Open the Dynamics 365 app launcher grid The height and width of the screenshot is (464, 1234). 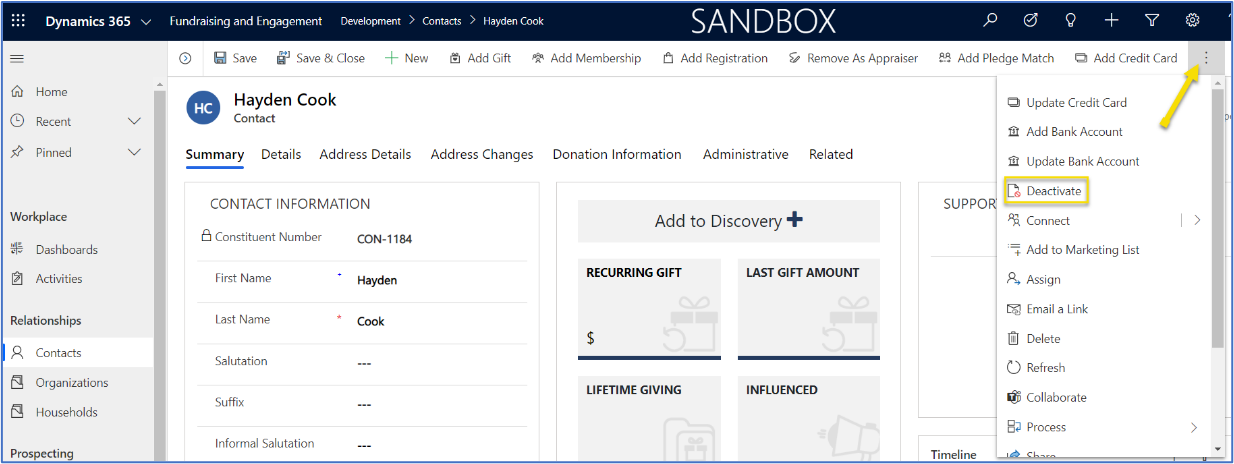point(18,20)
